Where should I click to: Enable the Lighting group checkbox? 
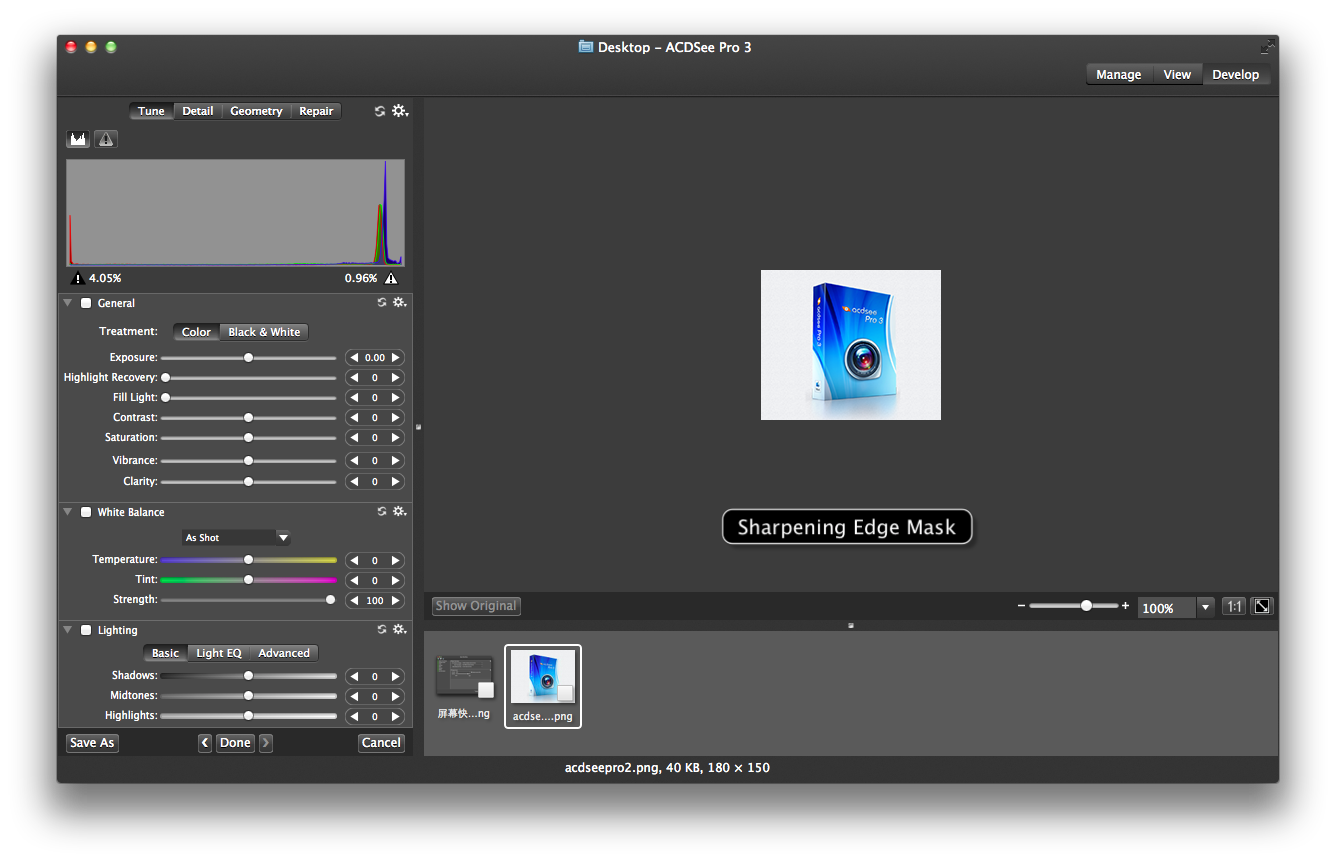[86, 630]
